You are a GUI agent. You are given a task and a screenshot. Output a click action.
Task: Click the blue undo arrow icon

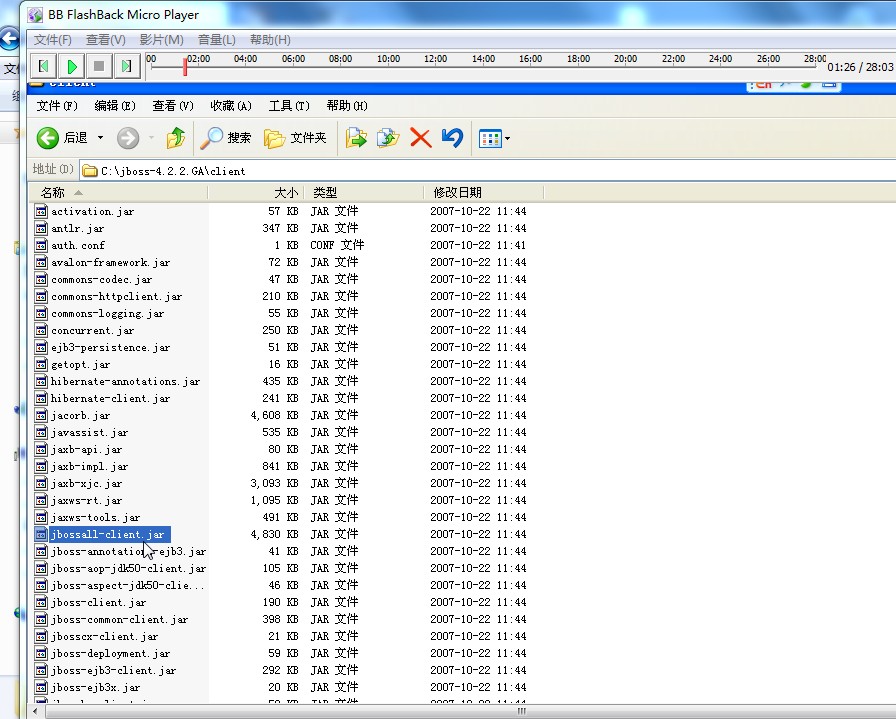click(453, 138)
